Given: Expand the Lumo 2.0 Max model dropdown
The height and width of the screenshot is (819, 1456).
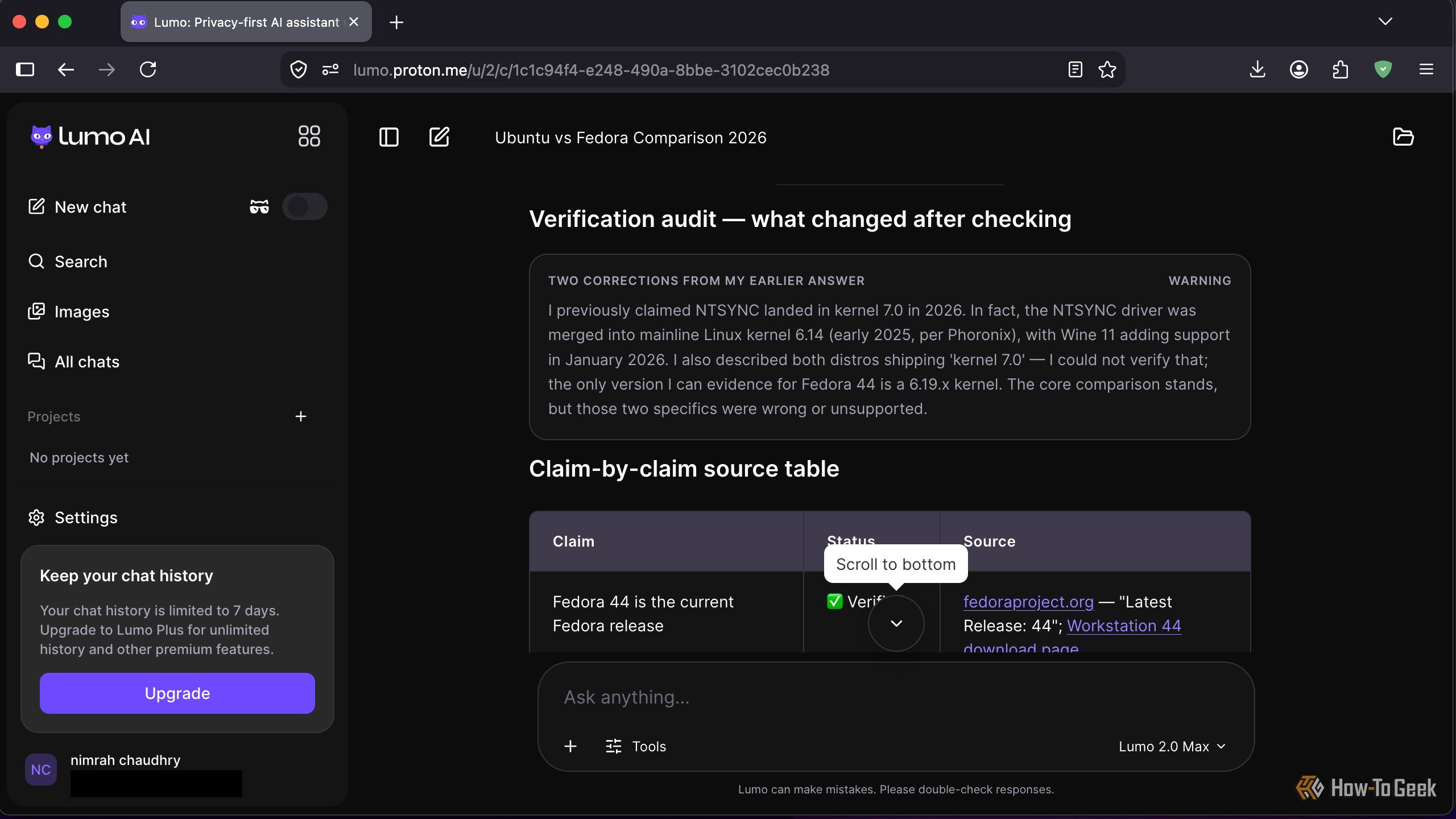Looking at the screenshot, I should (x=1173, y=746).
